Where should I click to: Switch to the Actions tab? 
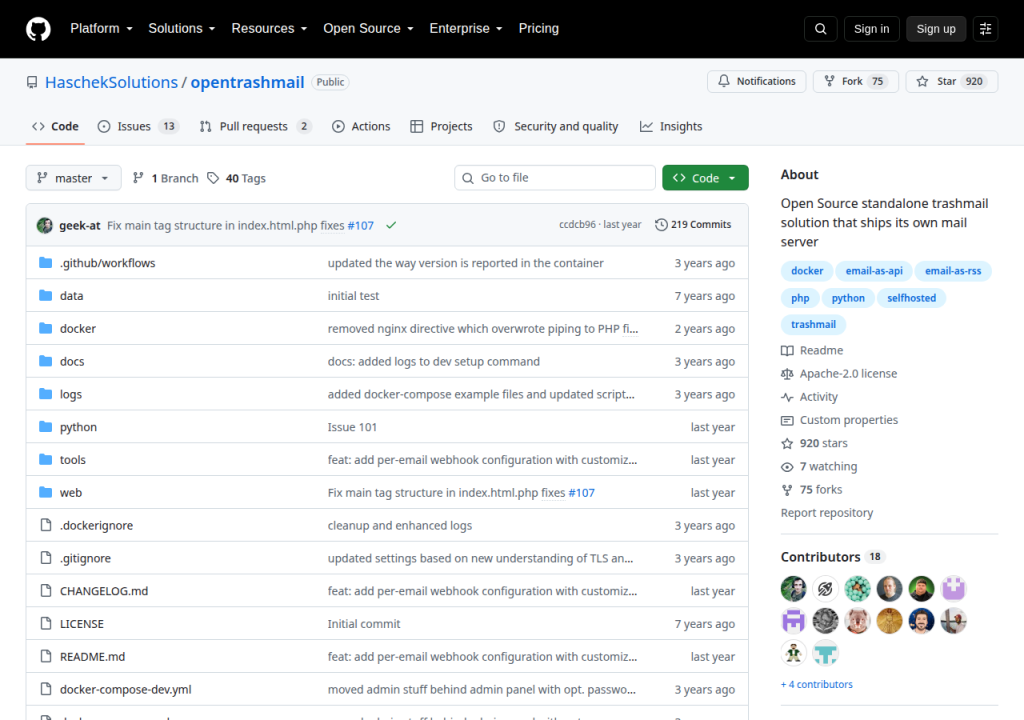click(x=361, y=126)
